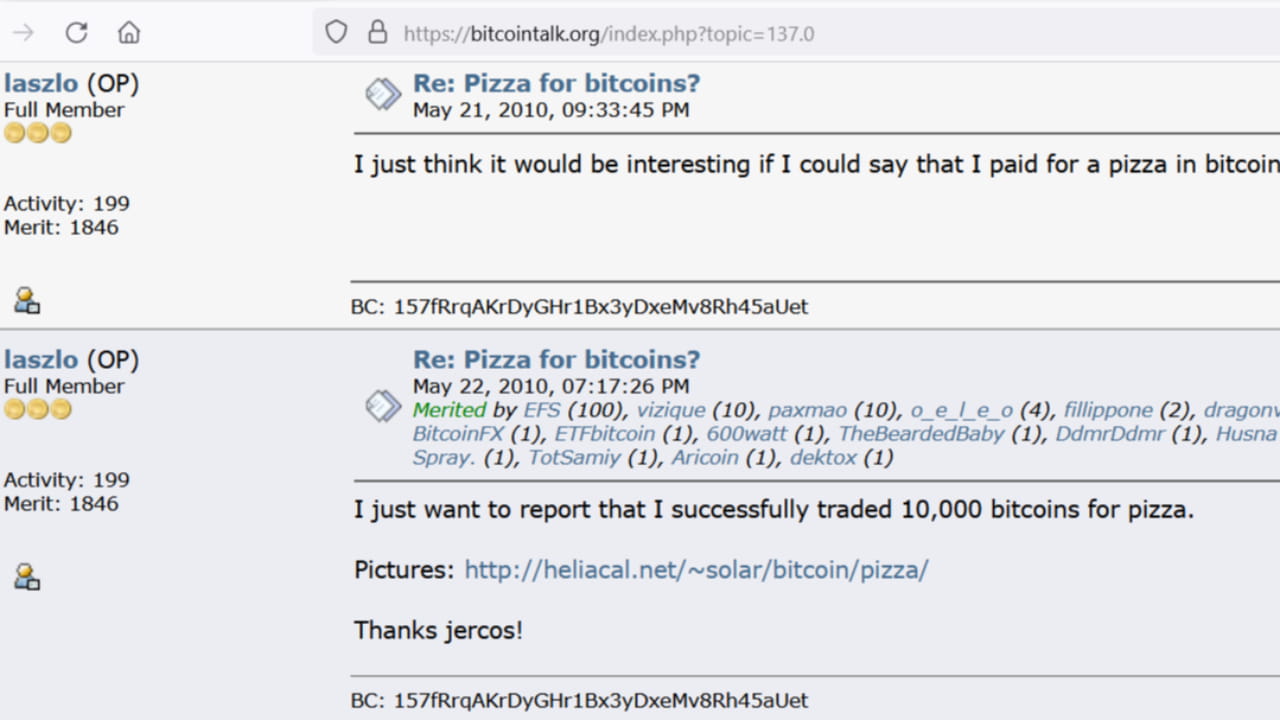Click the post page icon beside the May 21 reply
This screenshot has width=1280, height=720.
pos(383,93)
